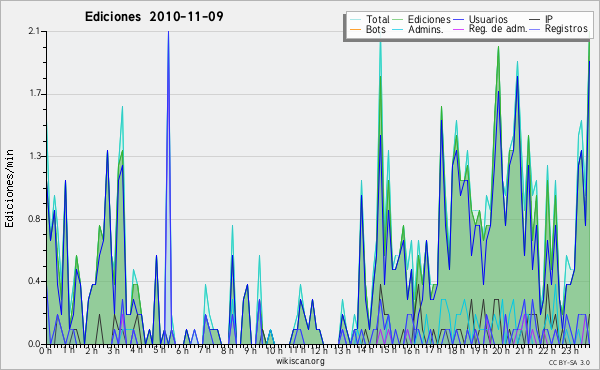Click the '1.7' y-axis value
This screenshot has height=370, width=600.
click(x=34, y=94)
